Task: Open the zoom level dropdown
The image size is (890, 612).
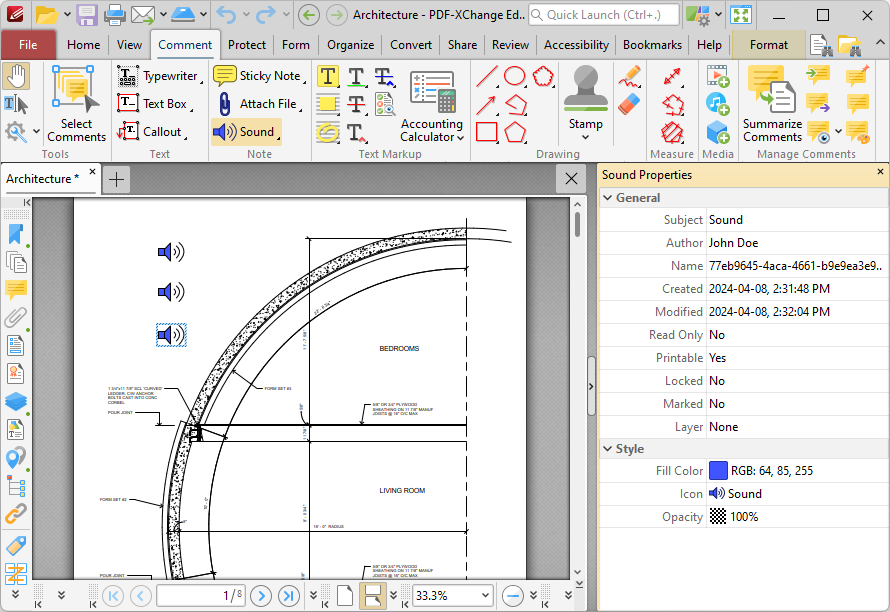Action: pyautogui.click(x=485, y=595)
